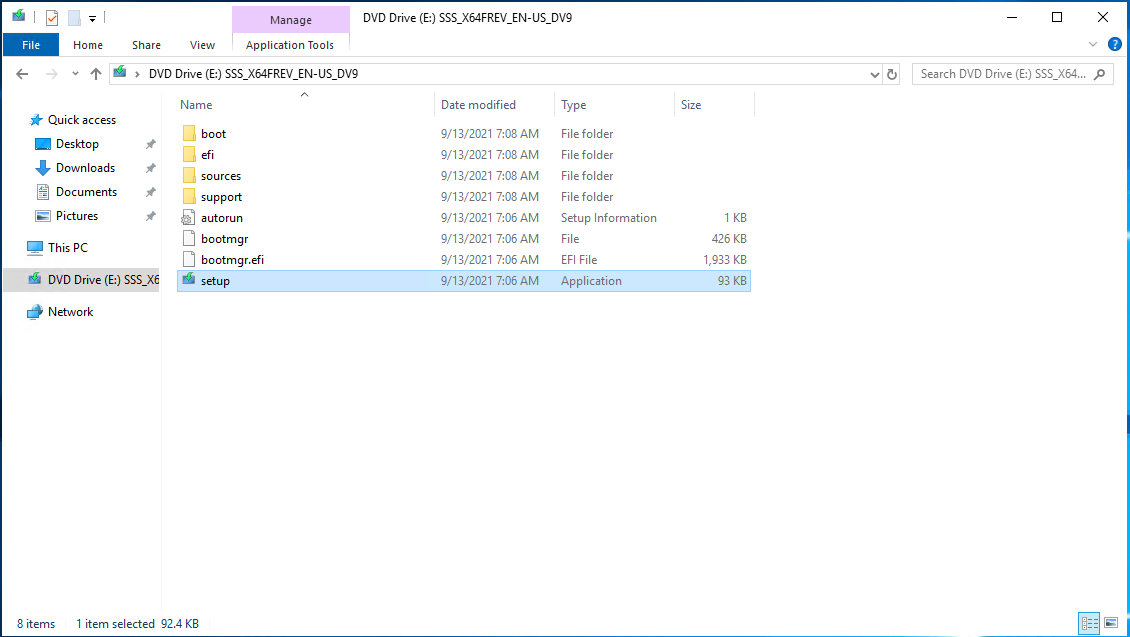Open the File menu
Screen dimensions: 1130x637
click(31, 45)
